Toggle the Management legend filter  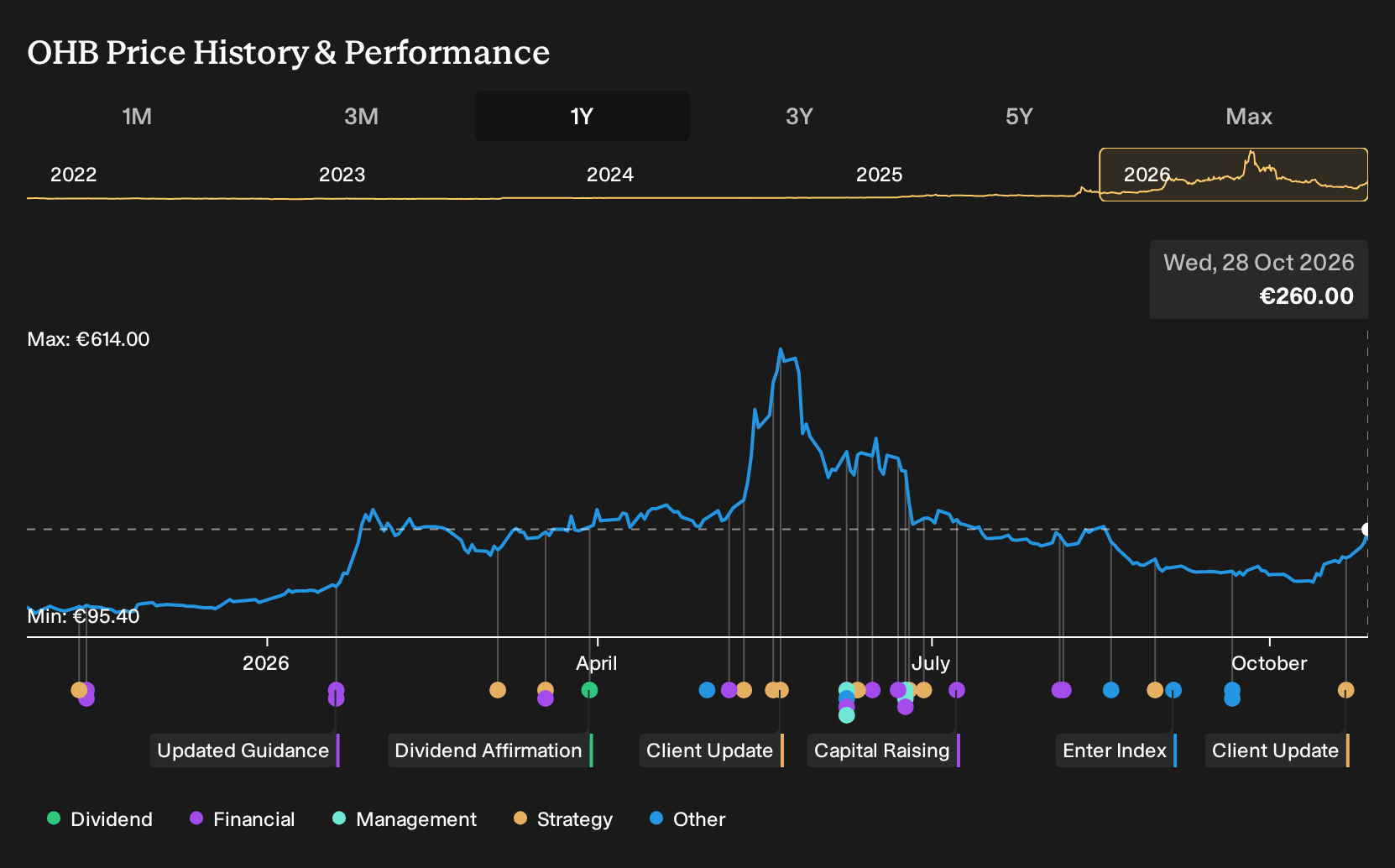tap(405, 819)
